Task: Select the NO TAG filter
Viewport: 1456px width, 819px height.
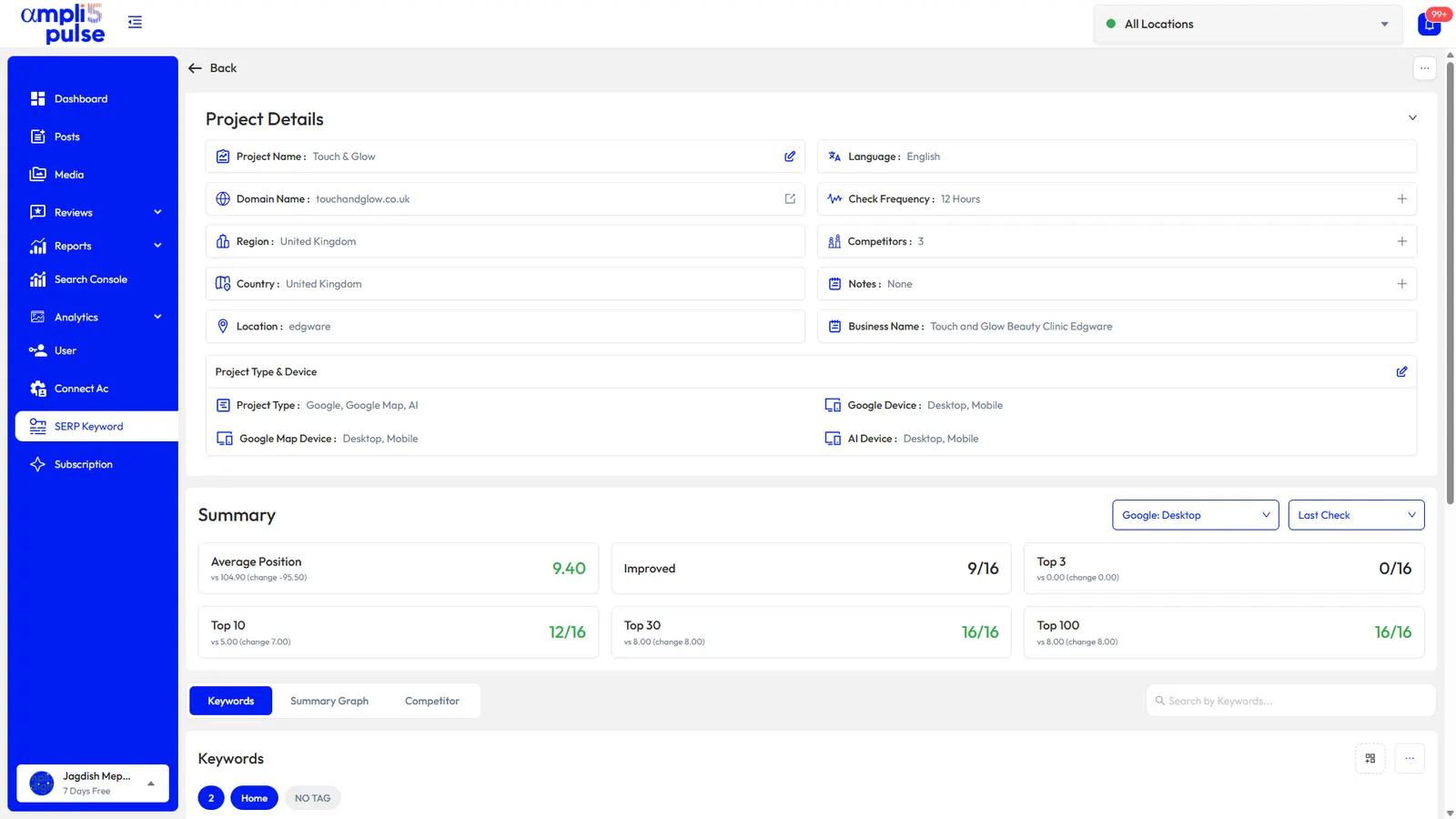Action: (x=313, y=798)
